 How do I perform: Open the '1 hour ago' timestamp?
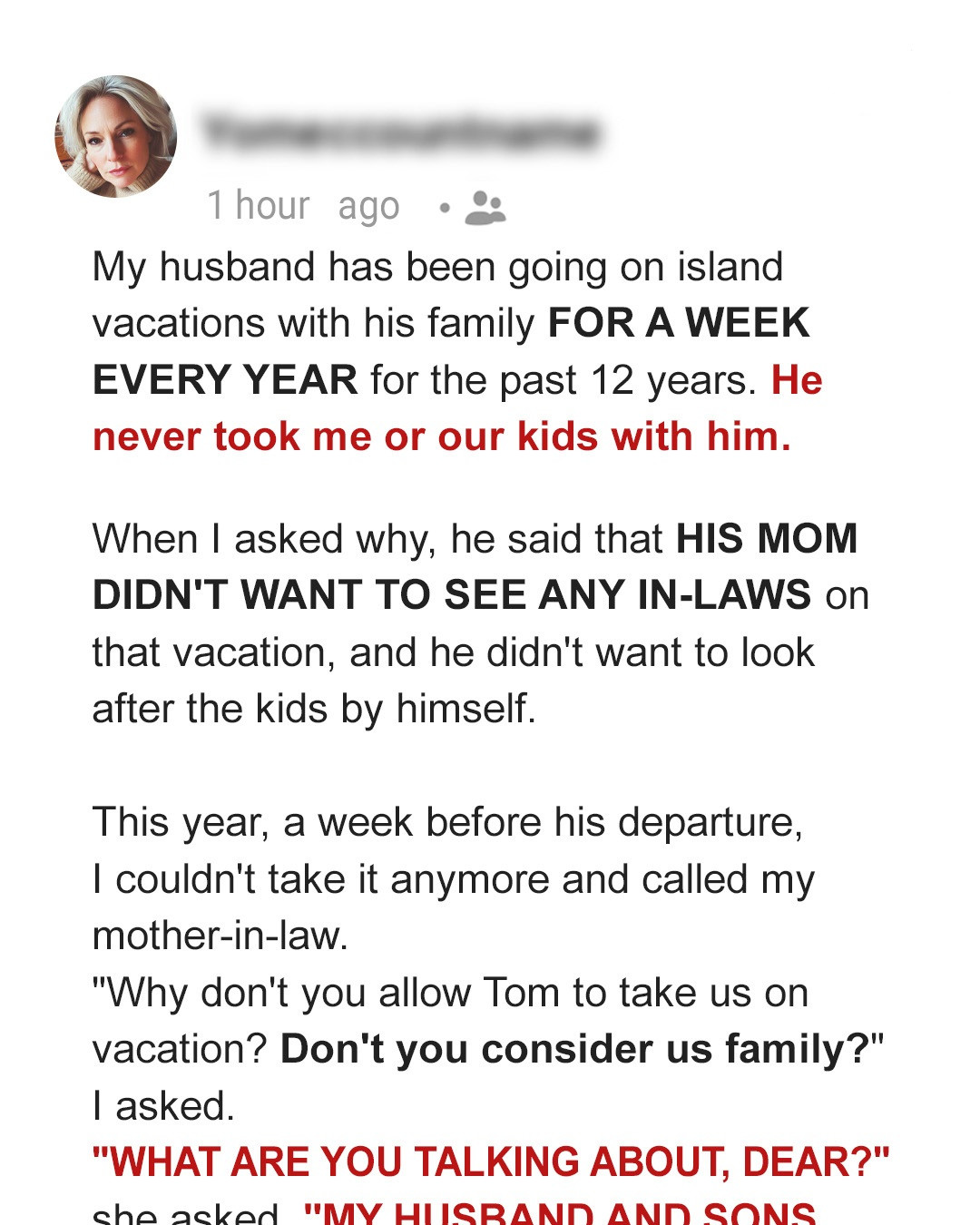pos(303,206)
